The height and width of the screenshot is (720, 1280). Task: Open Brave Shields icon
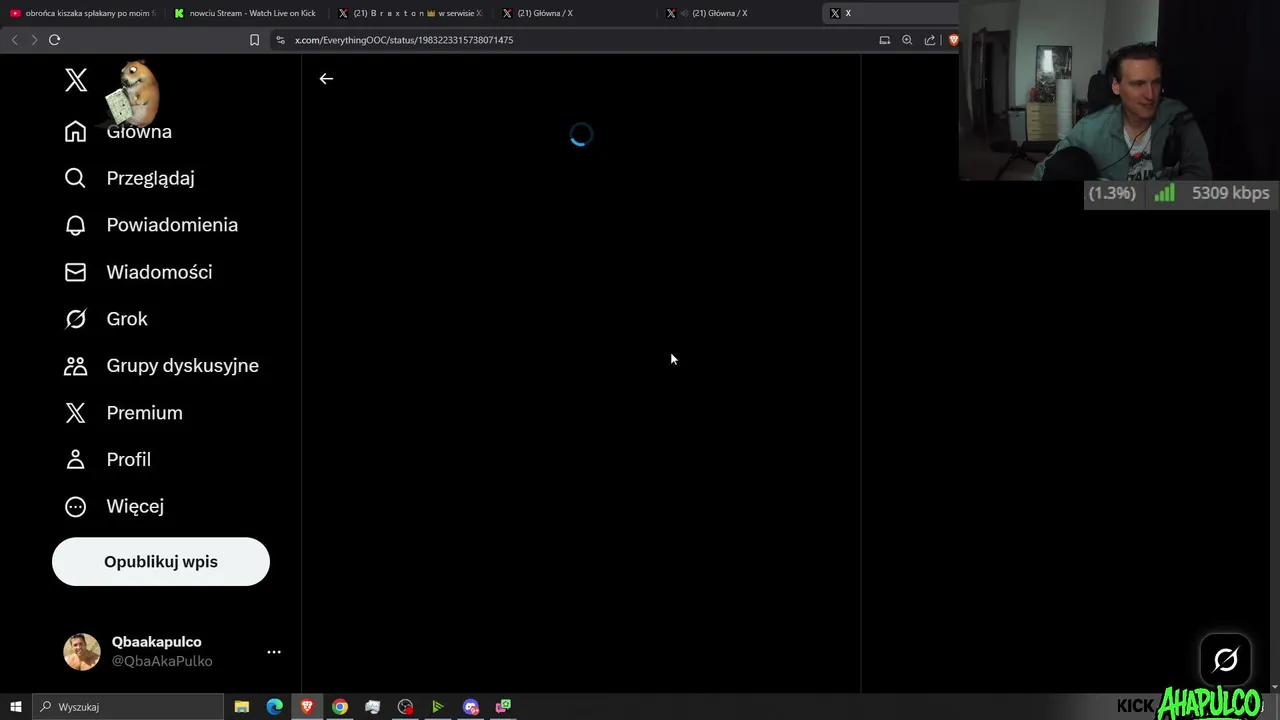(953, 40)
